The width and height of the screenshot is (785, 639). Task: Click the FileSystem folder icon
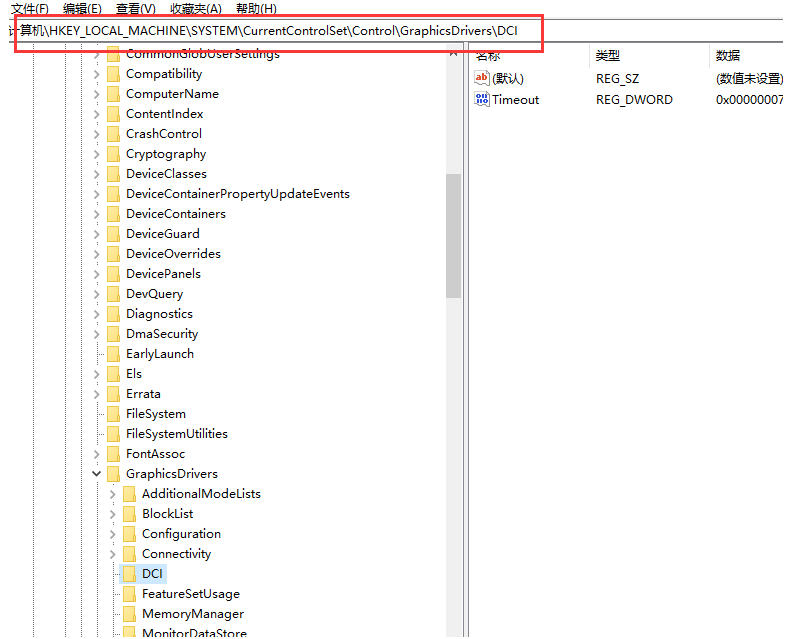(113, 414)
